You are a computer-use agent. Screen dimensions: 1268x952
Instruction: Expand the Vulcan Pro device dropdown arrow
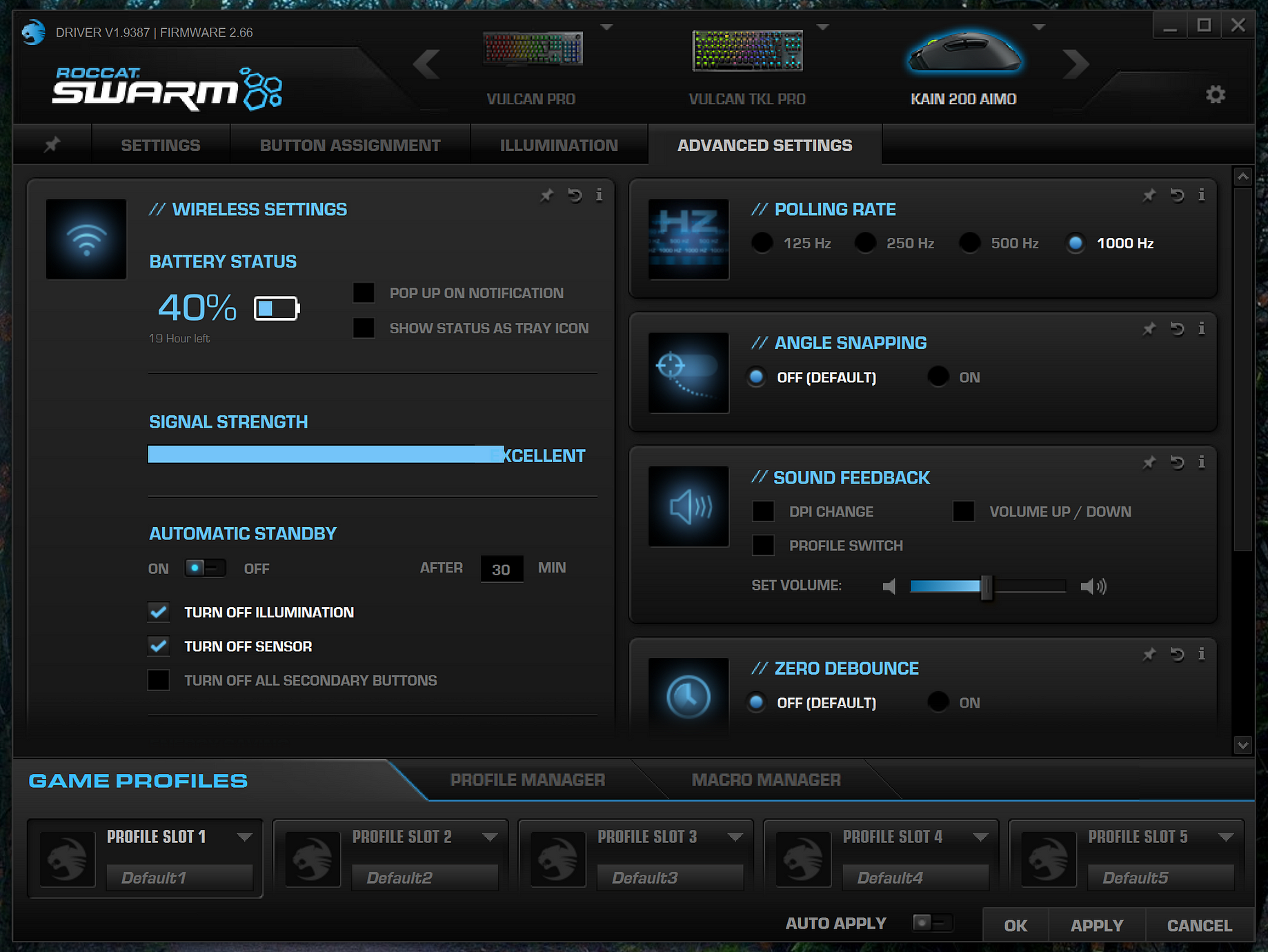[x=606, y=28]
